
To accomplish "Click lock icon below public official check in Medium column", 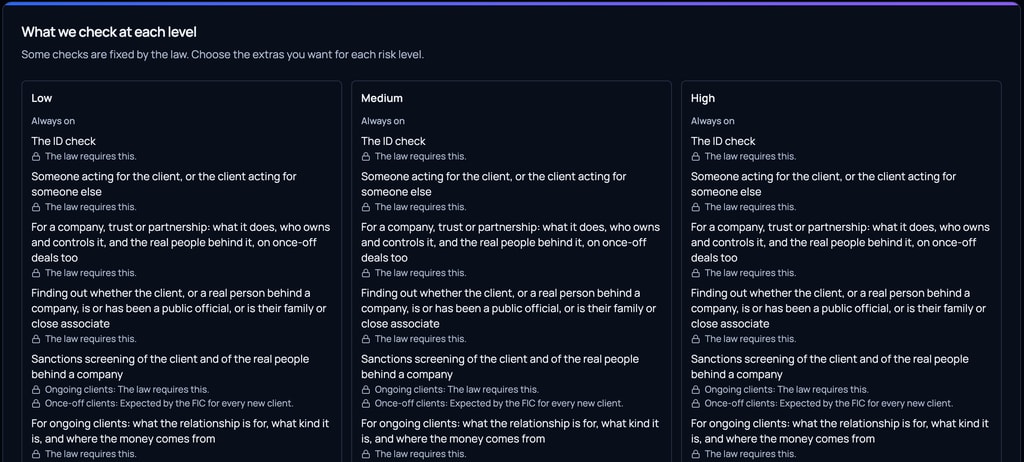I will pyautogui.click(x=366, y=339).
